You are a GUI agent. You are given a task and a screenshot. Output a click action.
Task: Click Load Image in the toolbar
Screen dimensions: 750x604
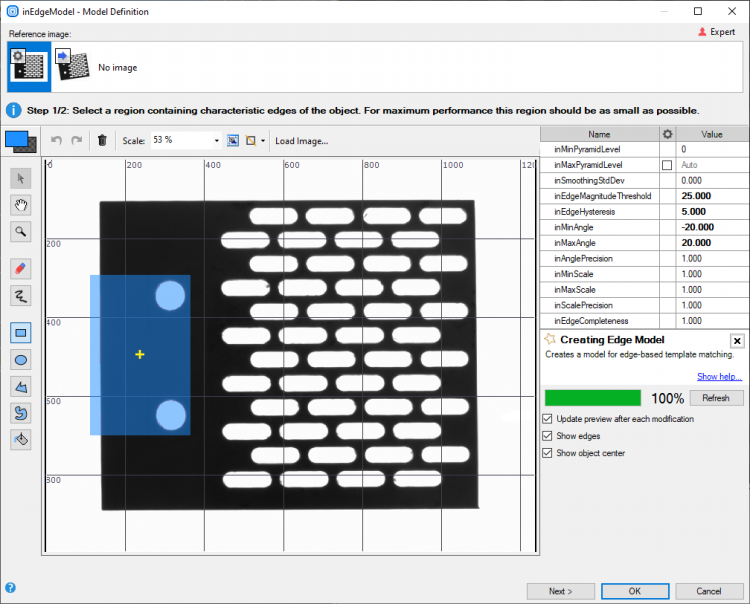(301, 141)
